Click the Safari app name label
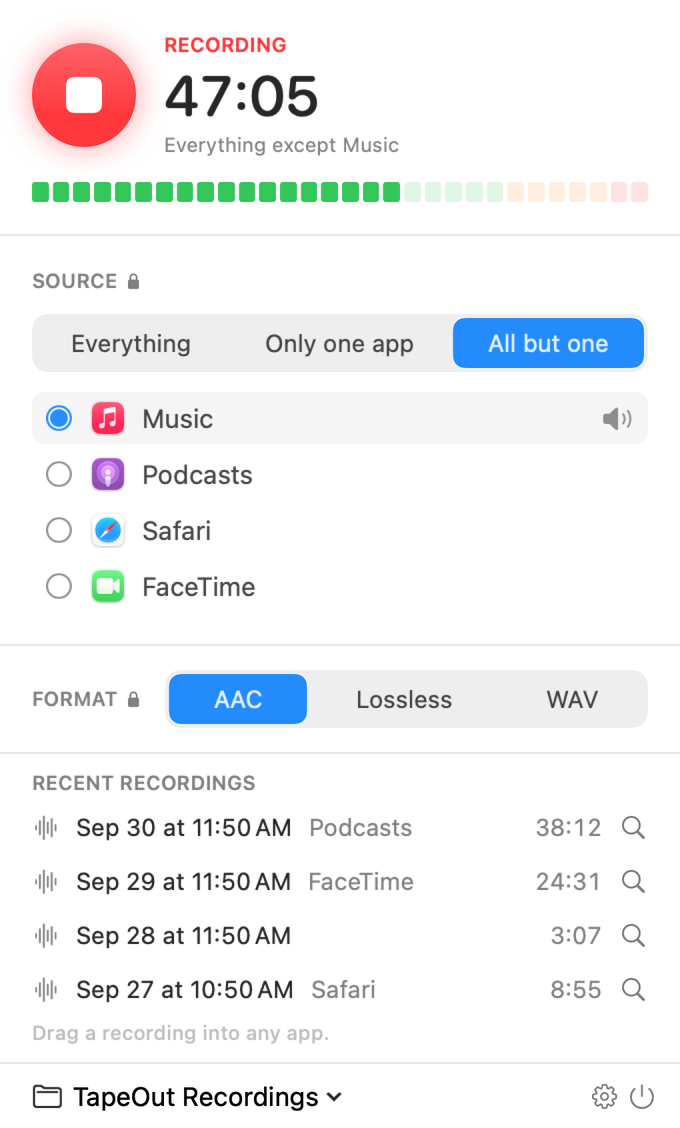680x1128 pixels. coord(177,531)
